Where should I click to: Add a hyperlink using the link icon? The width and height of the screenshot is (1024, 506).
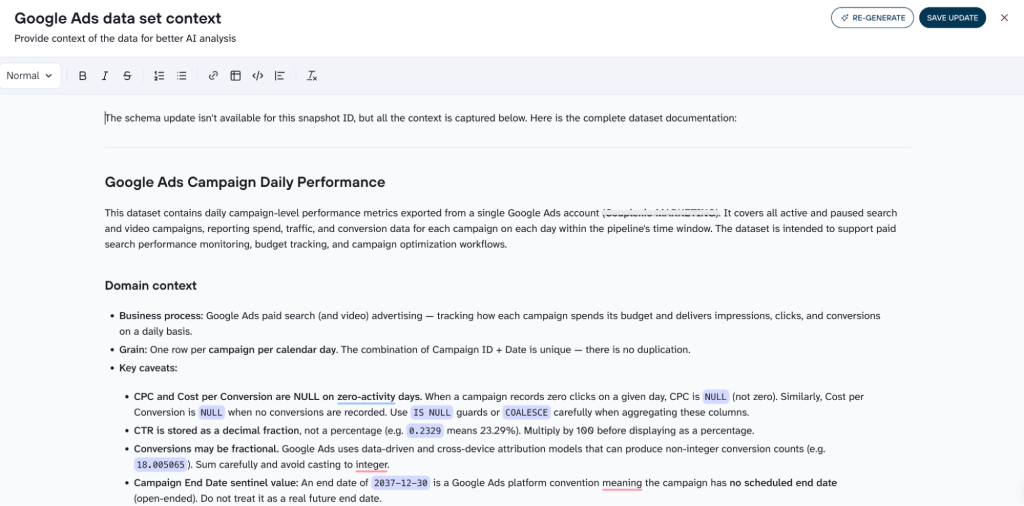213,76
